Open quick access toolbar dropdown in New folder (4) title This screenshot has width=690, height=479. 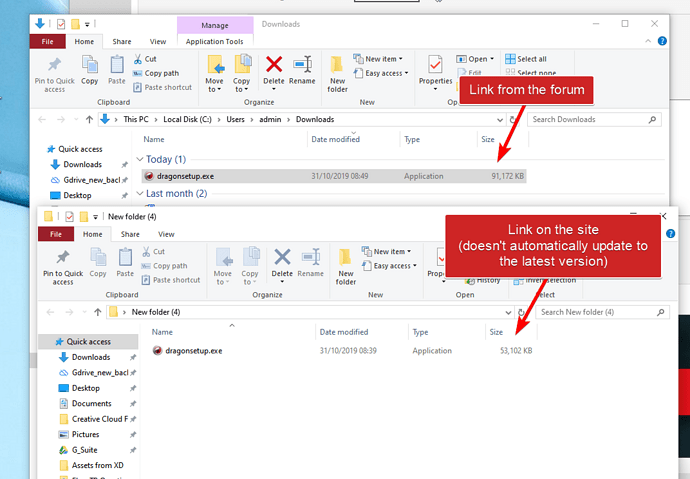95,217
